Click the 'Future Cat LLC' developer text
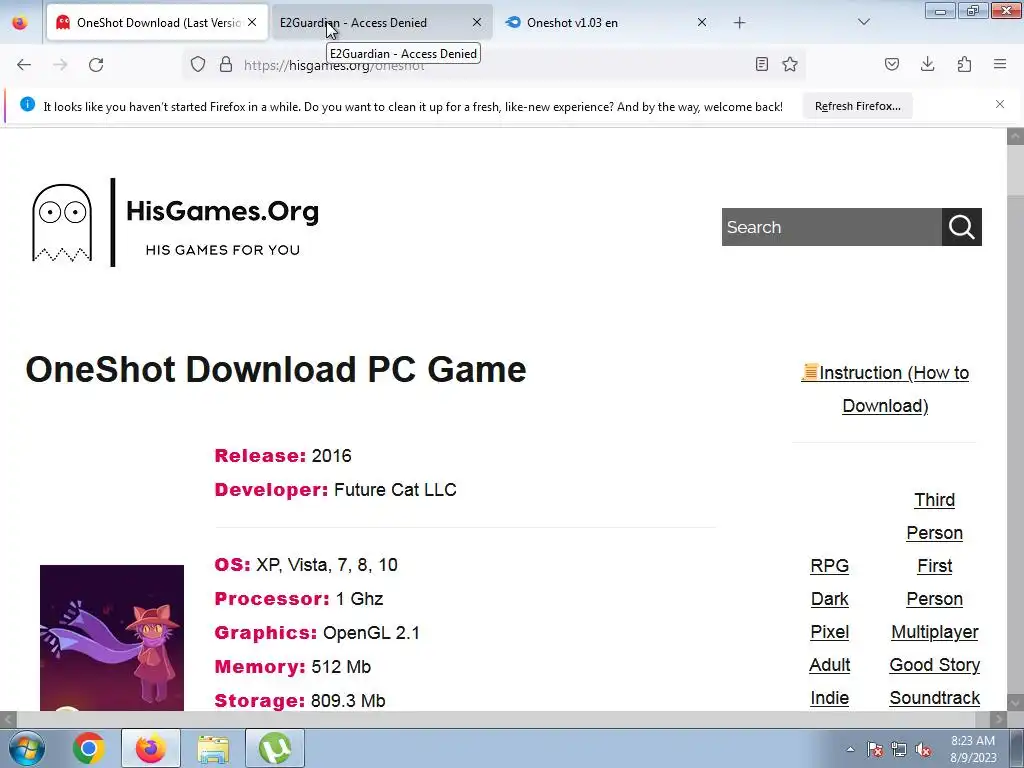Screen dimensions: 1024x768 click(x=395, y=490)
